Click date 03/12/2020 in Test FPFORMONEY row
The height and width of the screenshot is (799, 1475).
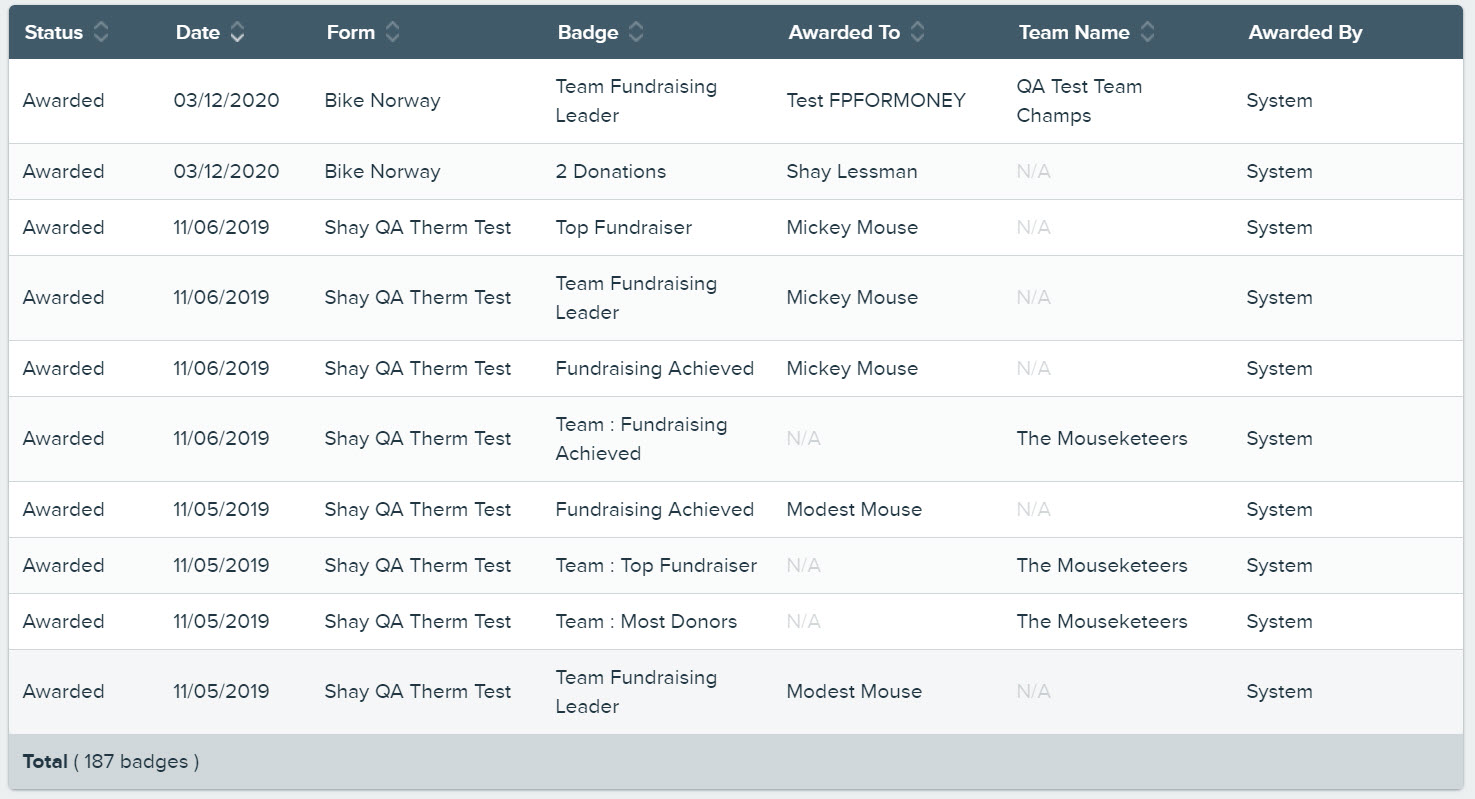click(x=226, y=100)
